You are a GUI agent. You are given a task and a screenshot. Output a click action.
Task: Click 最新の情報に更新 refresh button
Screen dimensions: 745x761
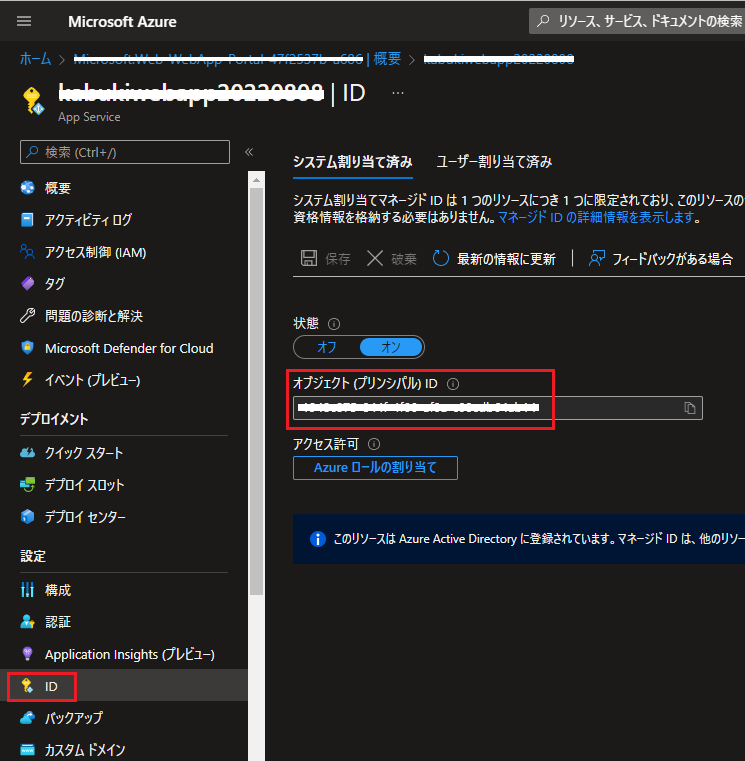(x=494, y=259)
